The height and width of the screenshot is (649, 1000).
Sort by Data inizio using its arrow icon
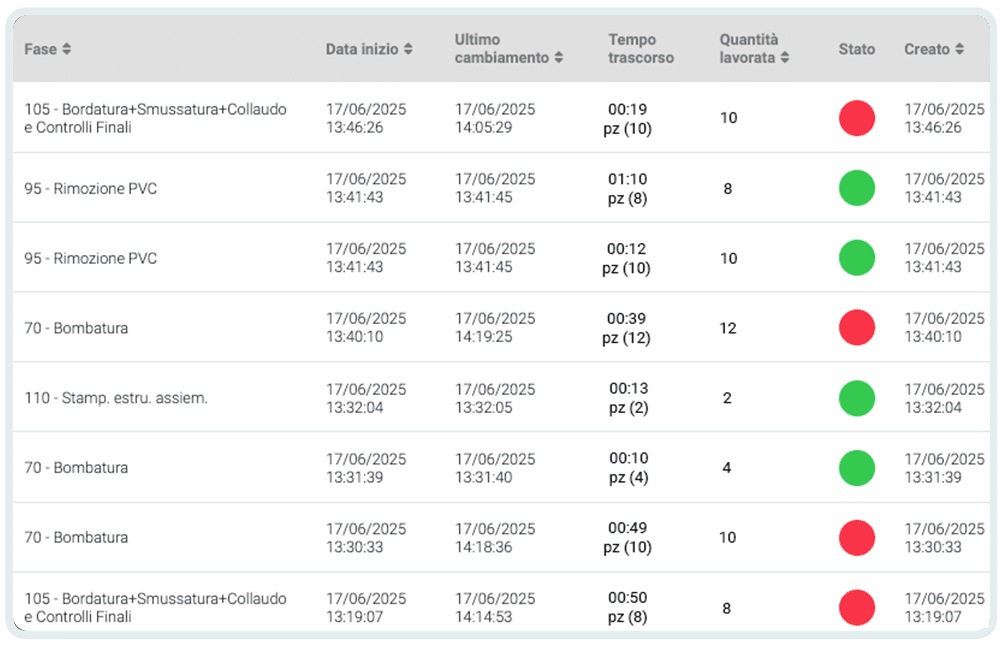[408, 49]
